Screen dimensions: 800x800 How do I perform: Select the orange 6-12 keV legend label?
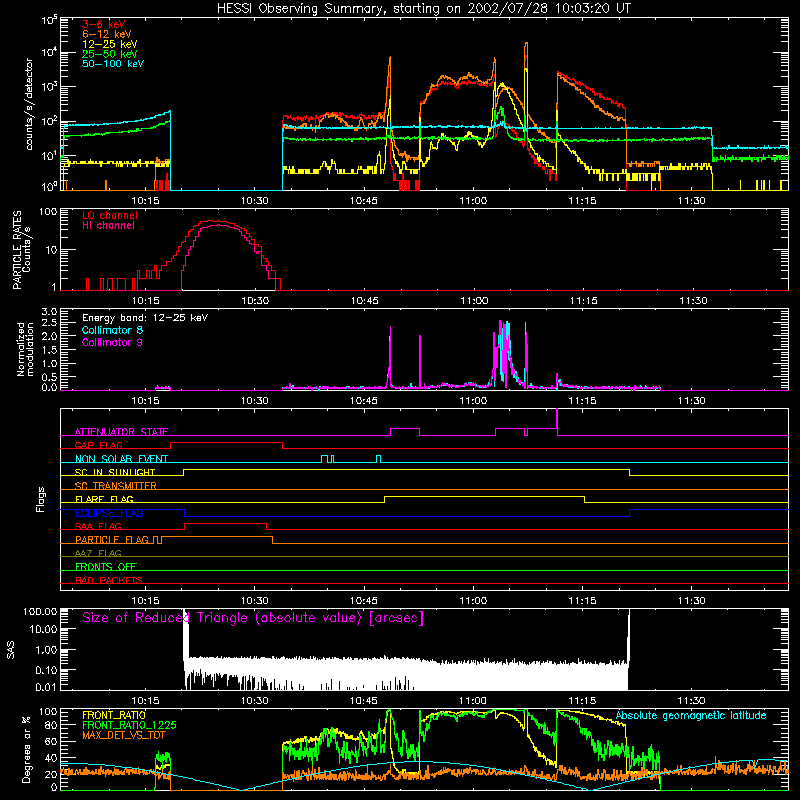pos(107,34)
